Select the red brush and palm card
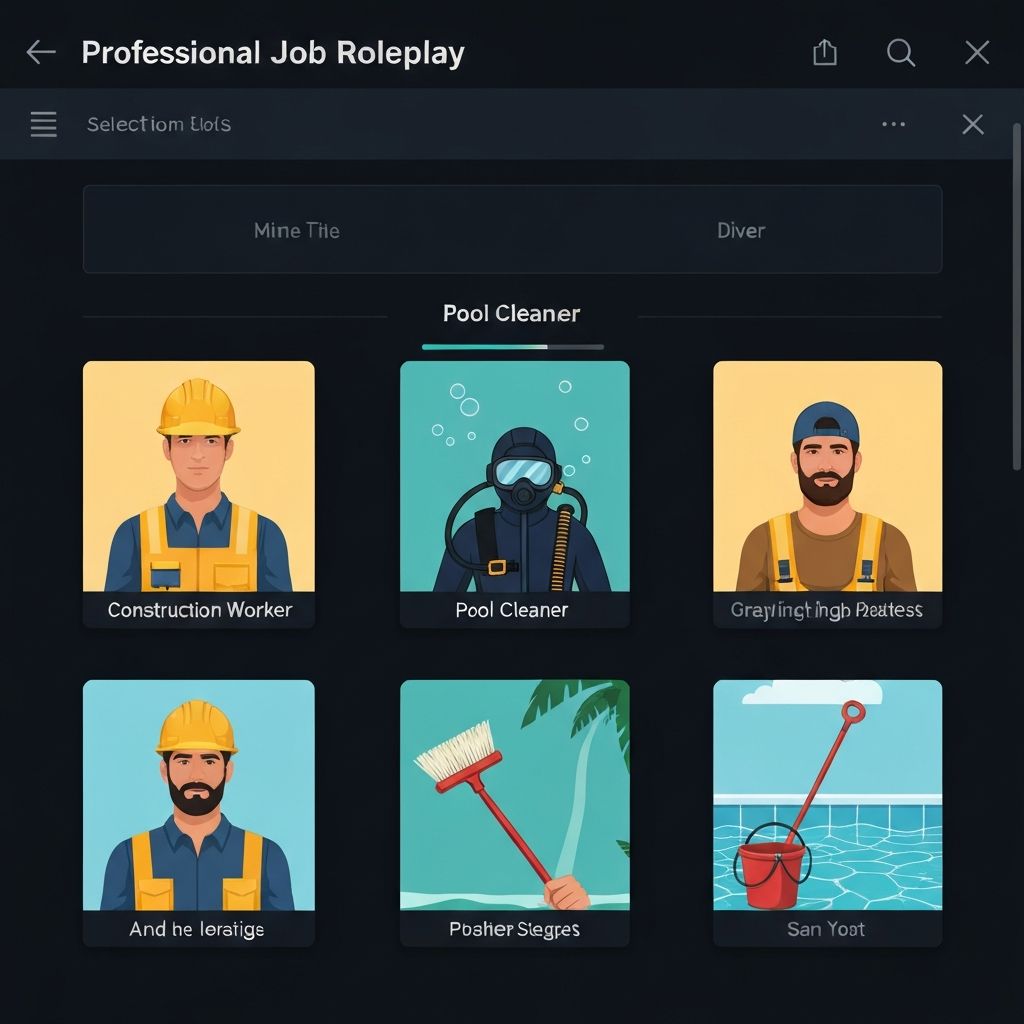The image size is (1024, 1024). (514, 795)
